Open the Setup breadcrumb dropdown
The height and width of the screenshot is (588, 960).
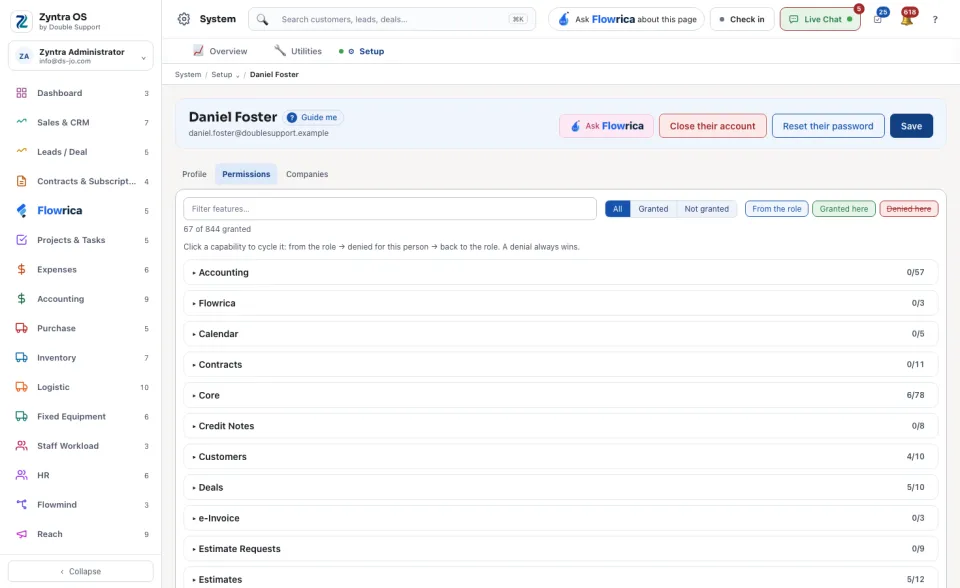[225, 75]
